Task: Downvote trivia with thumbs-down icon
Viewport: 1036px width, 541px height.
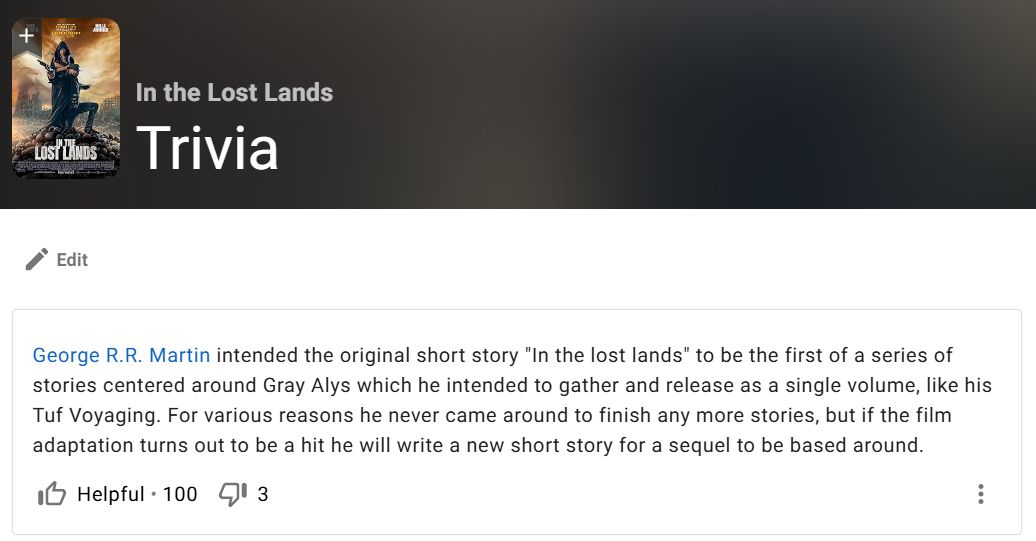Action: 232,494
